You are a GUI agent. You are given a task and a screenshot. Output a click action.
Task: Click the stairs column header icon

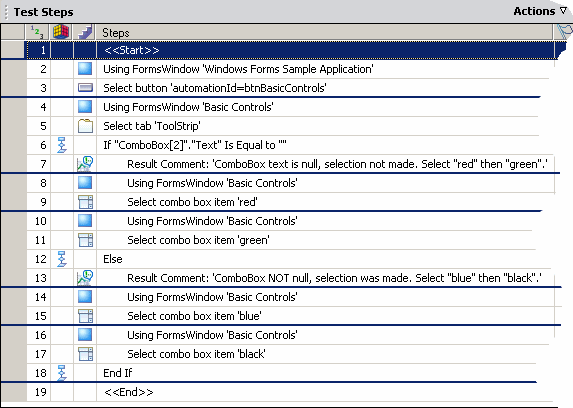click(x=85, y=32)
